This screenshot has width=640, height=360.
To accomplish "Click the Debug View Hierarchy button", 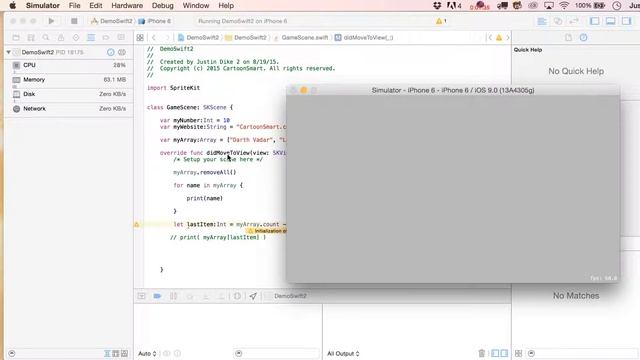I will [x=237, y=296].
